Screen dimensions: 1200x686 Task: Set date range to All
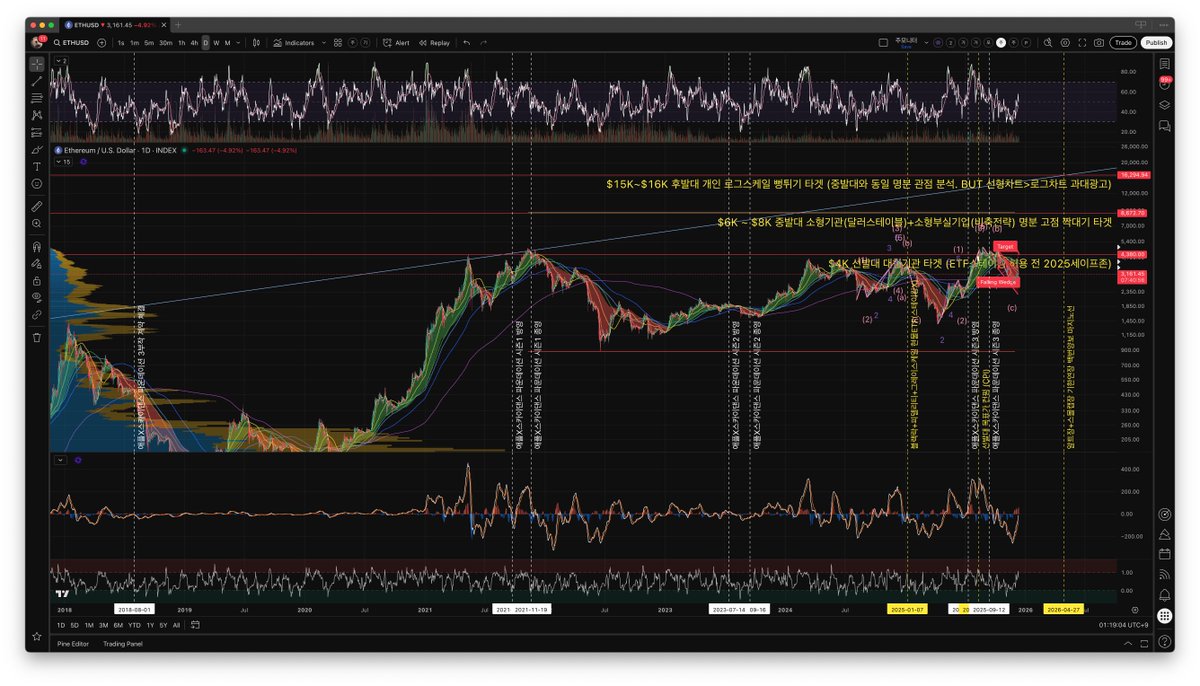[x=177, y=624]
